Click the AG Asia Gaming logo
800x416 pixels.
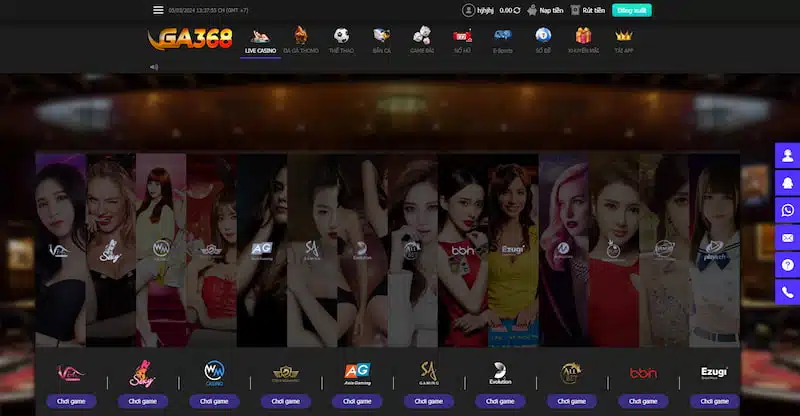357,374
